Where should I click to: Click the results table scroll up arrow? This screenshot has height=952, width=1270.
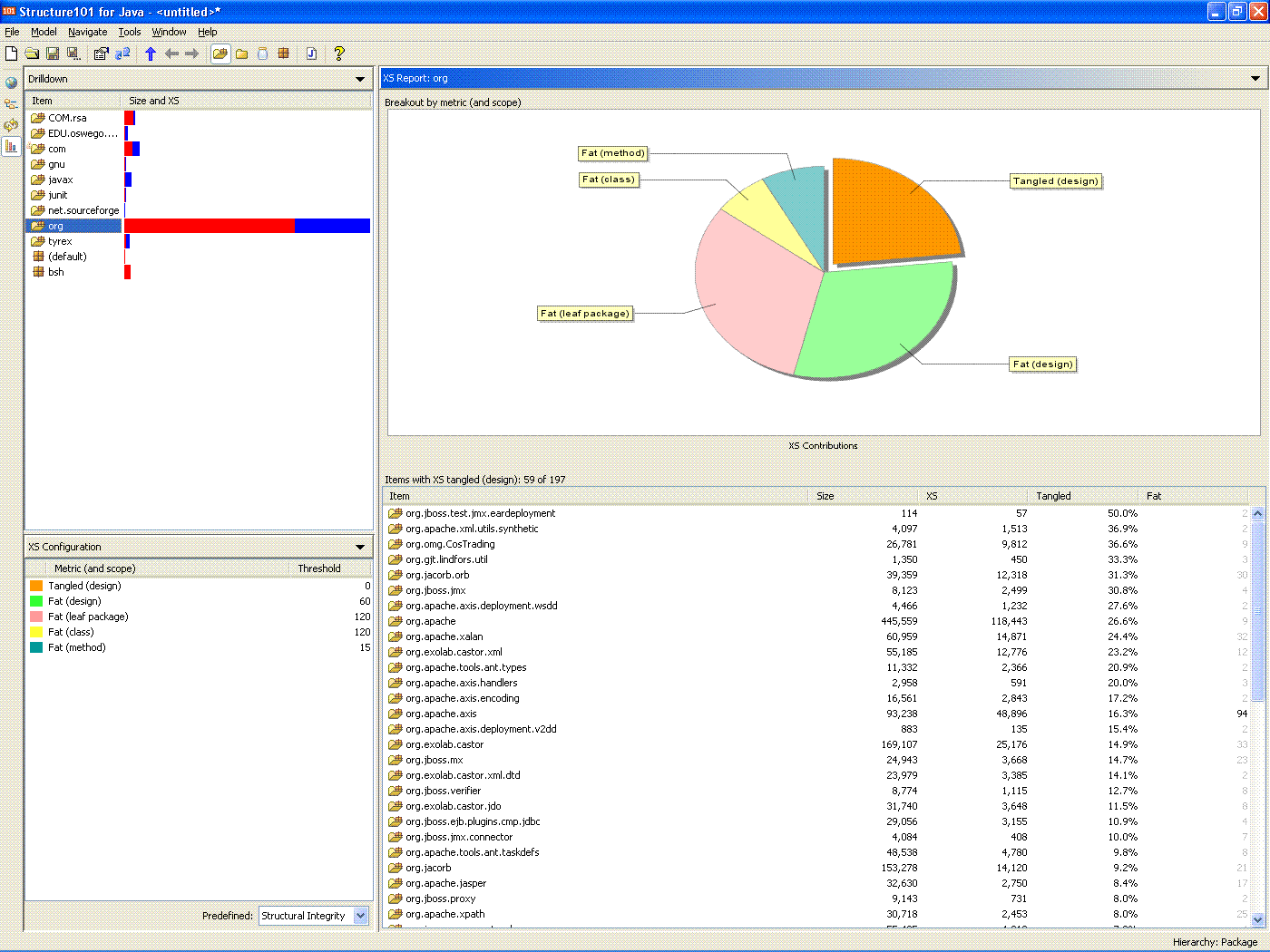pyautogui.click(x=1258, y=513)
